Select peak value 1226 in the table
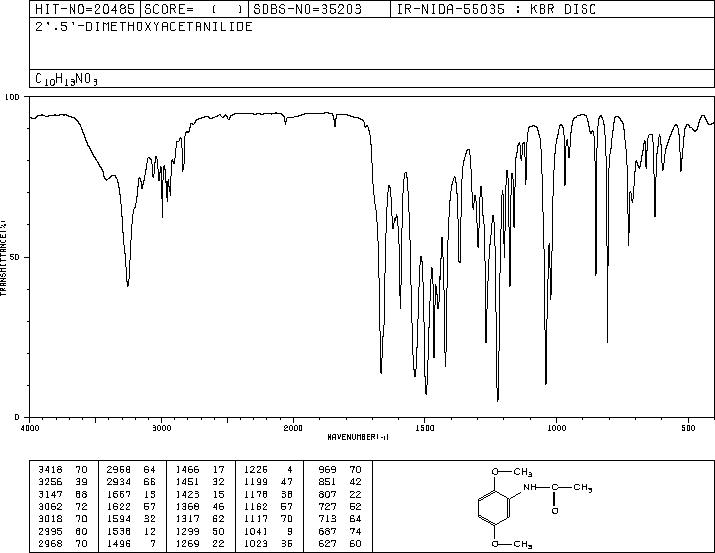 tap(256, 469)
